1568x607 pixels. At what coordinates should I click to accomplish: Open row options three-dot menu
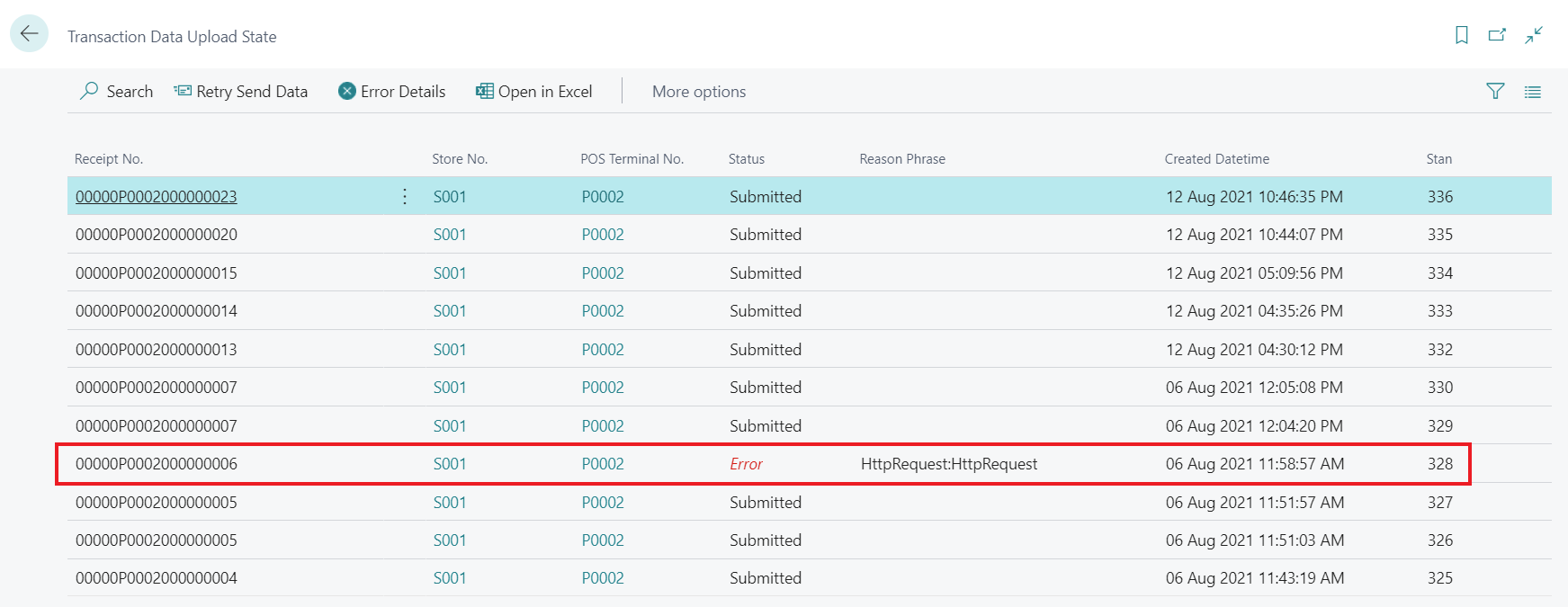(x=405, y=196)
